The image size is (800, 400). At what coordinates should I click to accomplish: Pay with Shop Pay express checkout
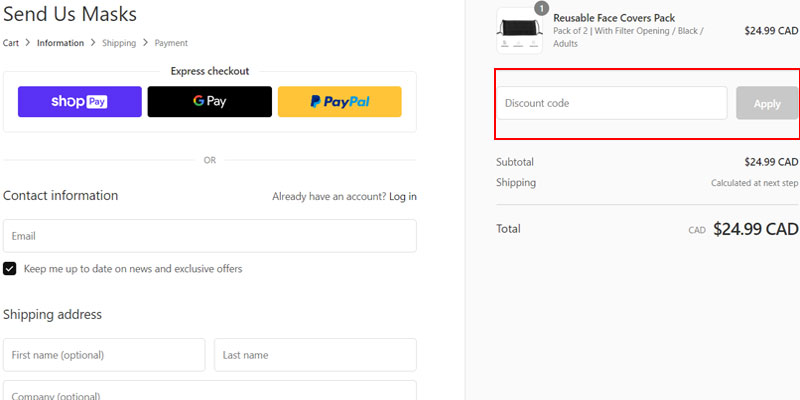[79, 101]
